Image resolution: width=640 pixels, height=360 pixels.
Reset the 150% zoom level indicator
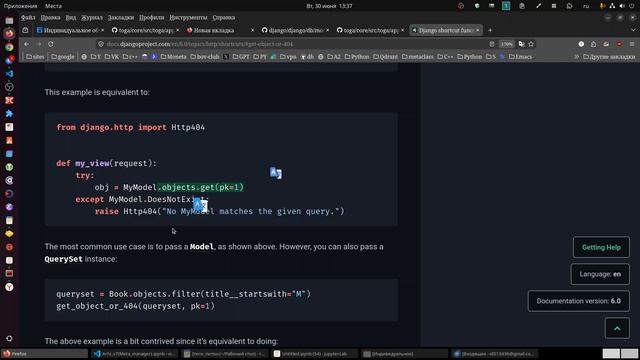click(507, 44)
